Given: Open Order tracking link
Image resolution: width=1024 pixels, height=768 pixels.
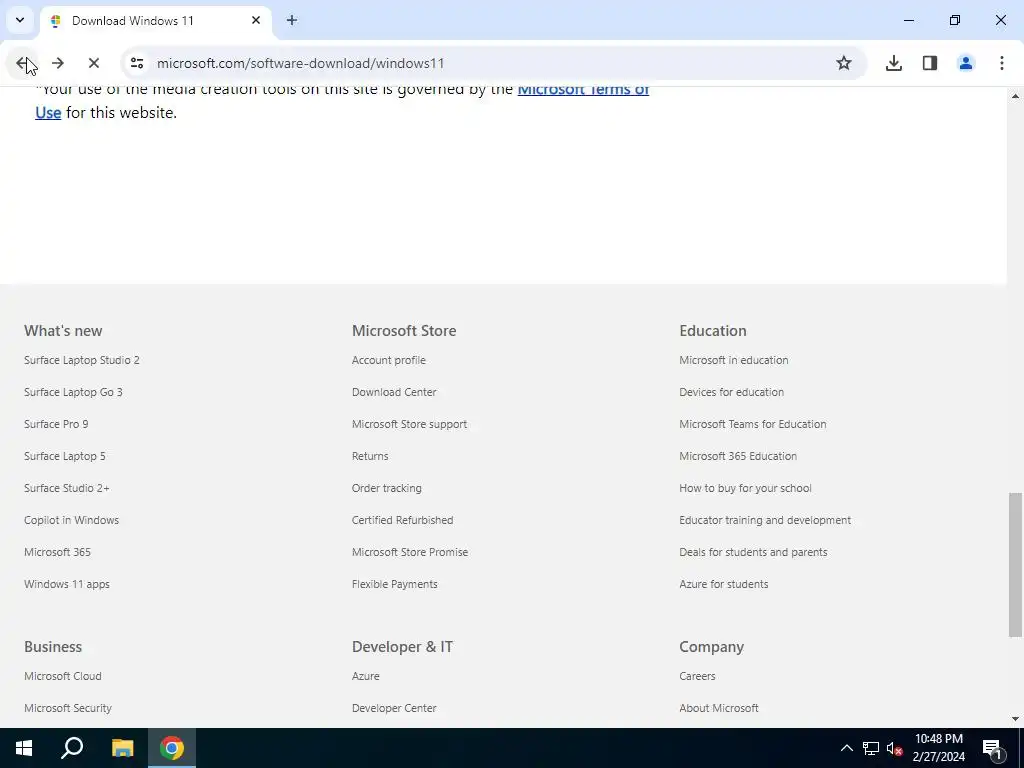Looking at the screenshot, I should [387, 488].
